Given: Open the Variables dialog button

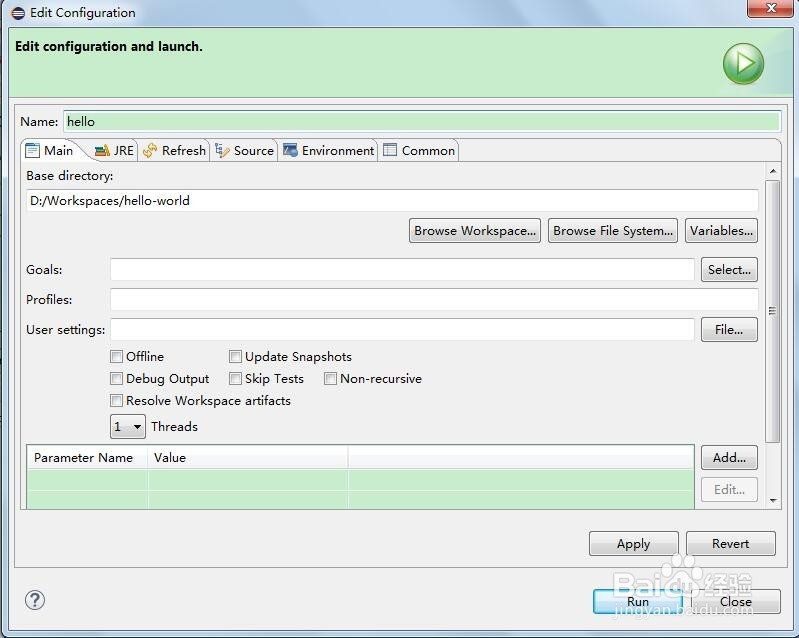Looking at the screenshot, I should (721, 231).
